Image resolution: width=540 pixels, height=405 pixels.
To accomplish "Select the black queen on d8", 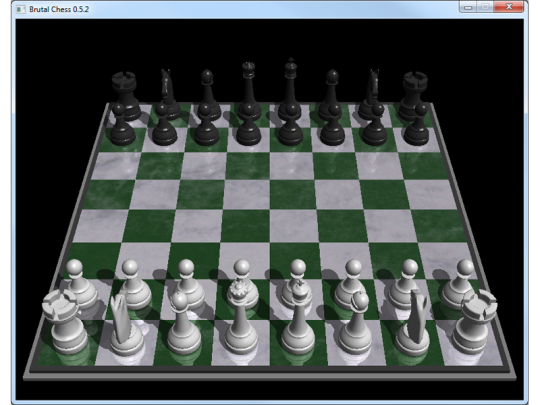I will [x=248, y=84].
